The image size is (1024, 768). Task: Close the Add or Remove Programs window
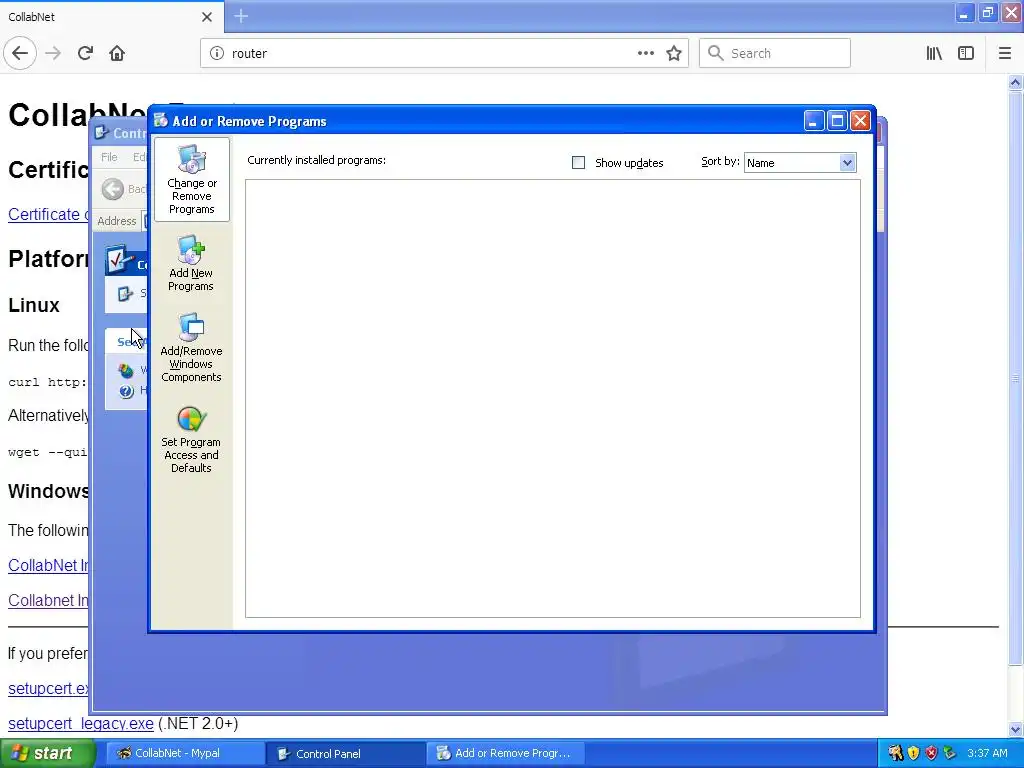coord(861,121)
